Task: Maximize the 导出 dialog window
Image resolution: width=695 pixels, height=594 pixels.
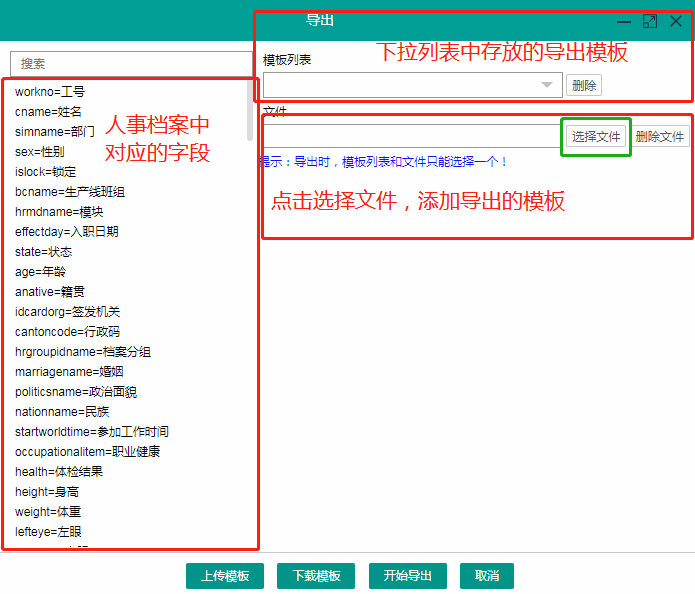Action: coord(650,21)
